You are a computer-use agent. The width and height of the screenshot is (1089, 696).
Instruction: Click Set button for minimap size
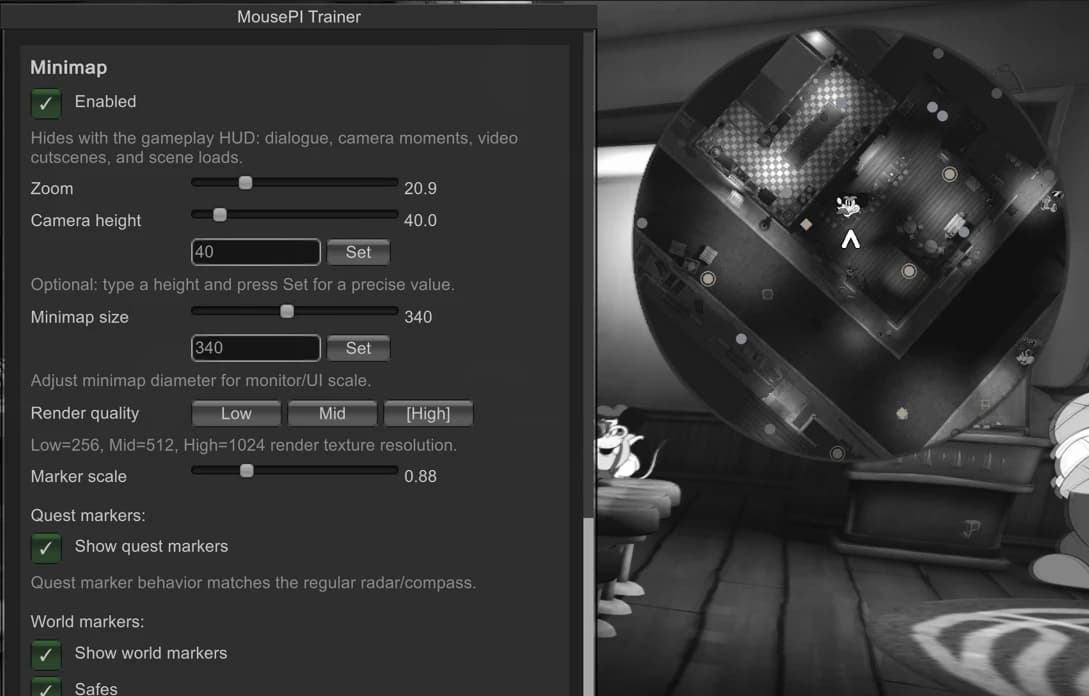[x=358, y=348]
